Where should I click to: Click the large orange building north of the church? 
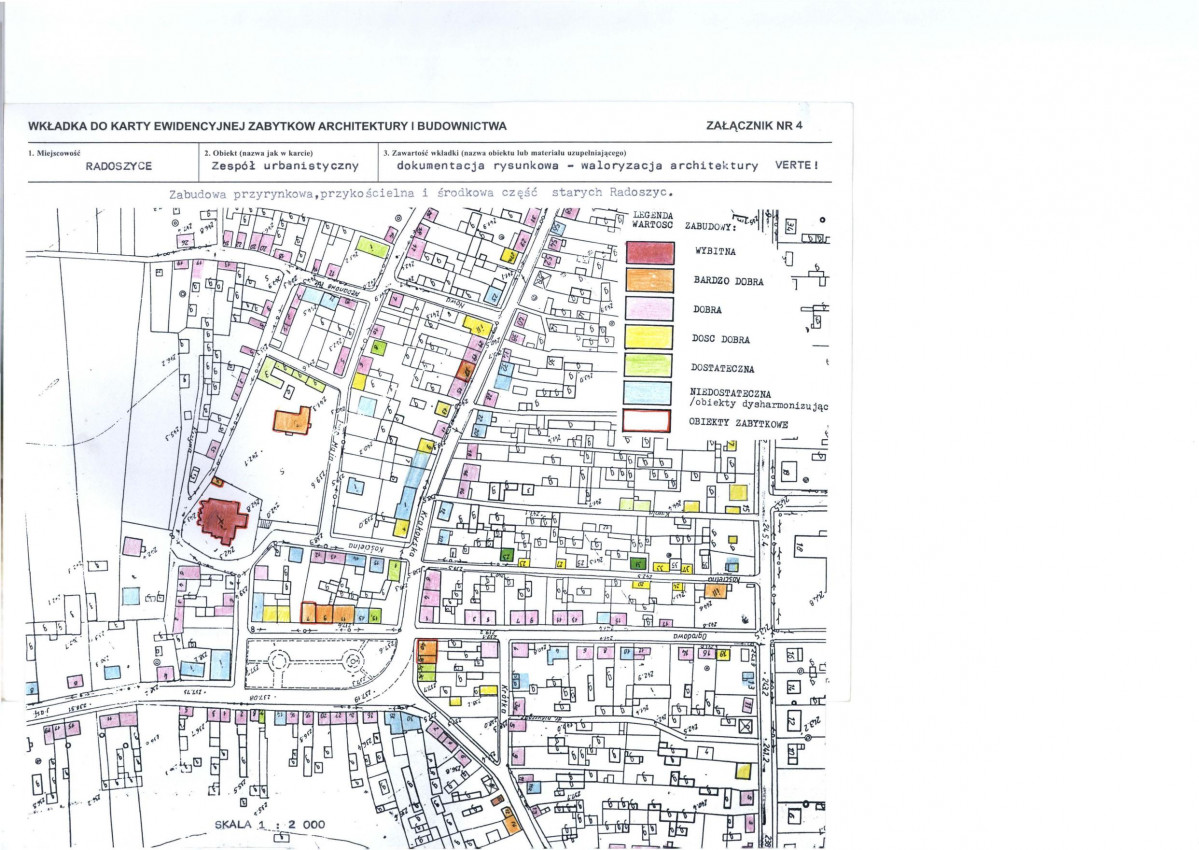coord(293,421)
